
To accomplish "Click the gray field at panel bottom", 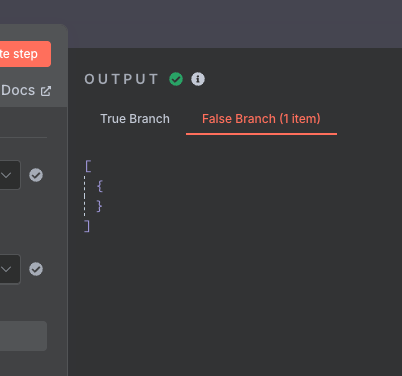I will click(23, 336).
